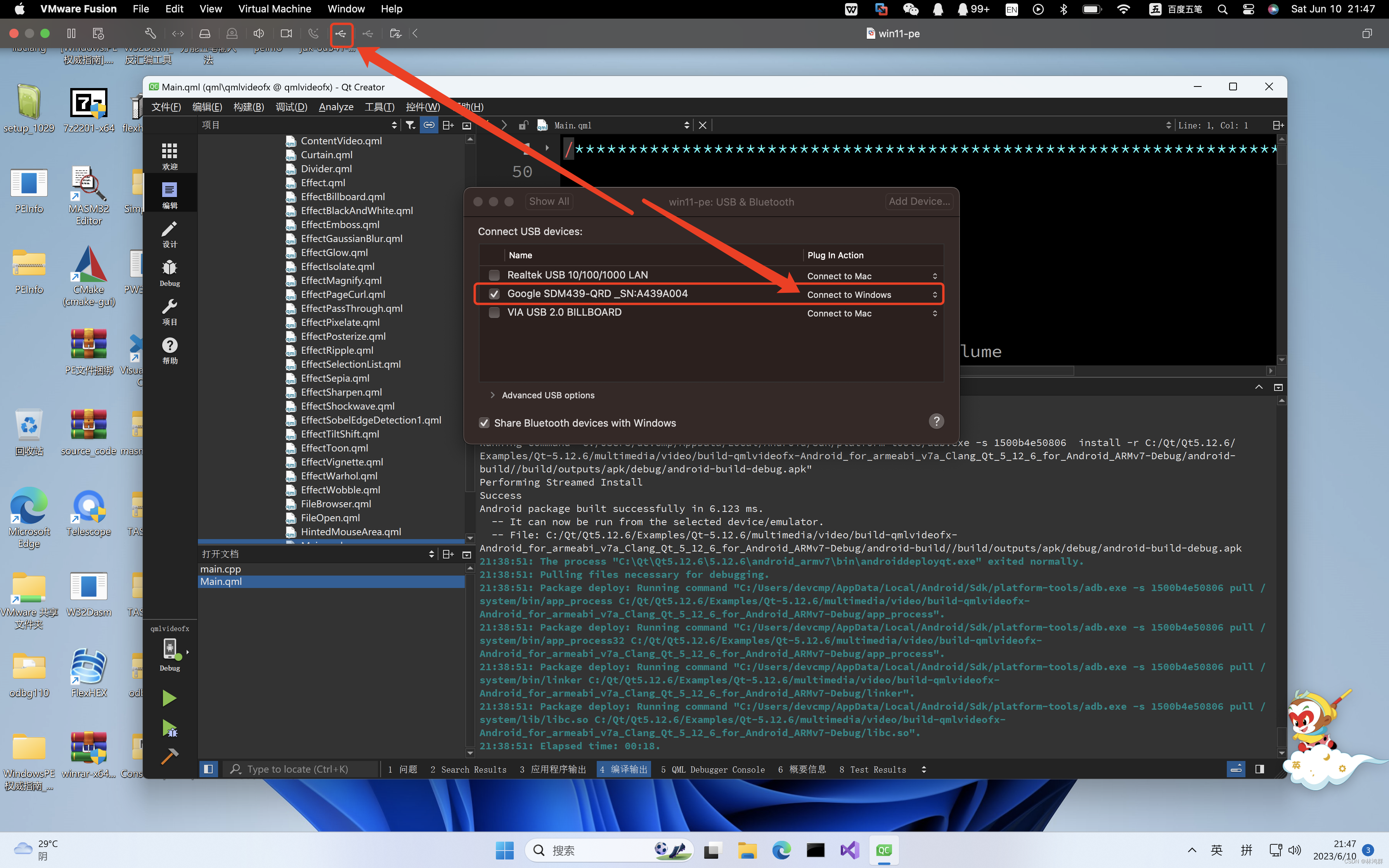Switch to the 1 问题 output tab
The image size is (1389, 868).
pos(402,769)
